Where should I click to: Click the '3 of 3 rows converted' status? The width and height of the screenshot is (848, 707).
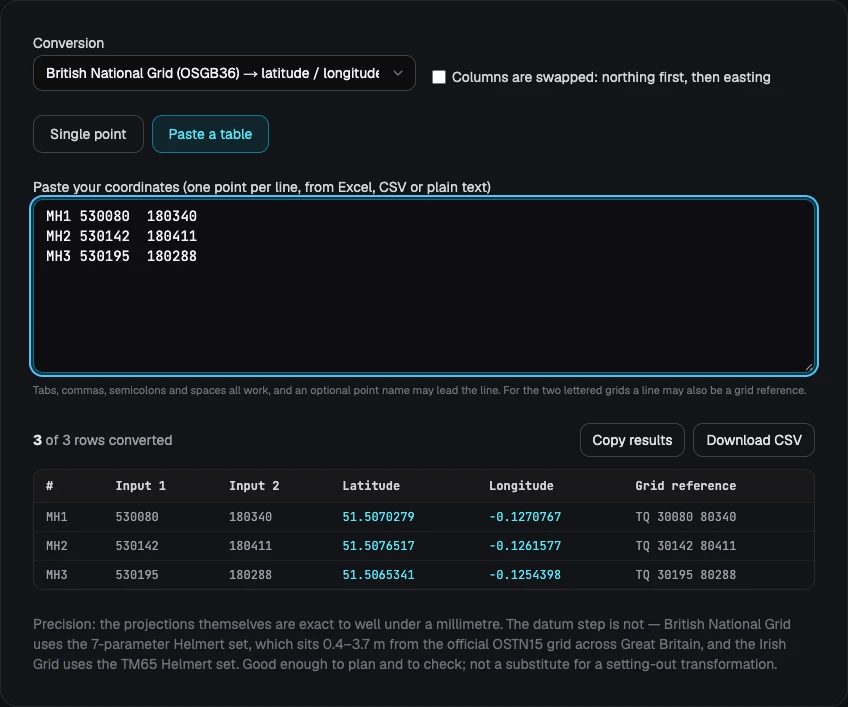103,440
